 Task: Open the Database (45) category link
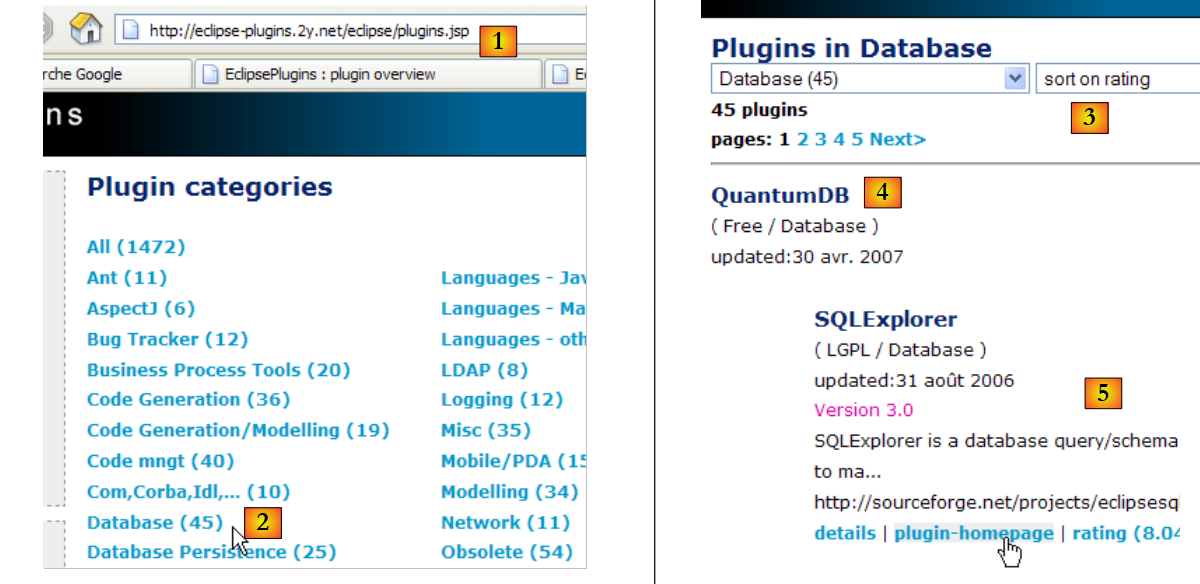pyautogui.click(x=154, y=522)
